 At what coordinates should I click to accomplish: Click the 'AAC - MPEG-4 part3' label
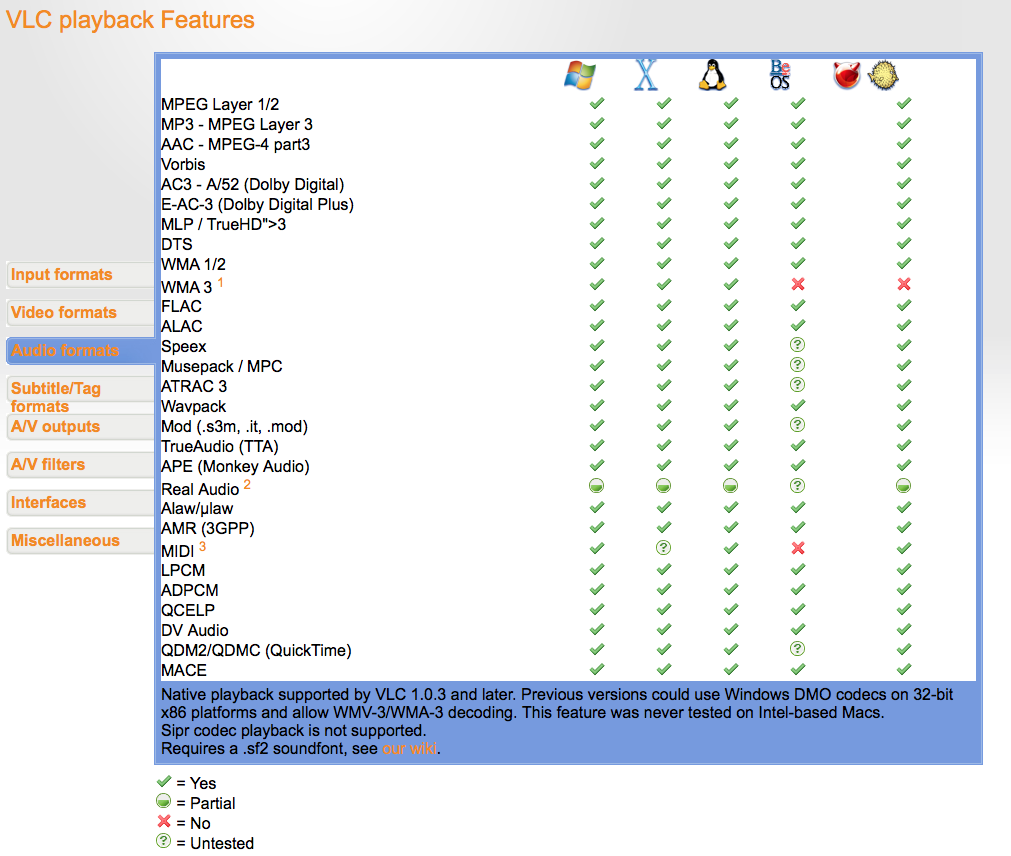235,144
